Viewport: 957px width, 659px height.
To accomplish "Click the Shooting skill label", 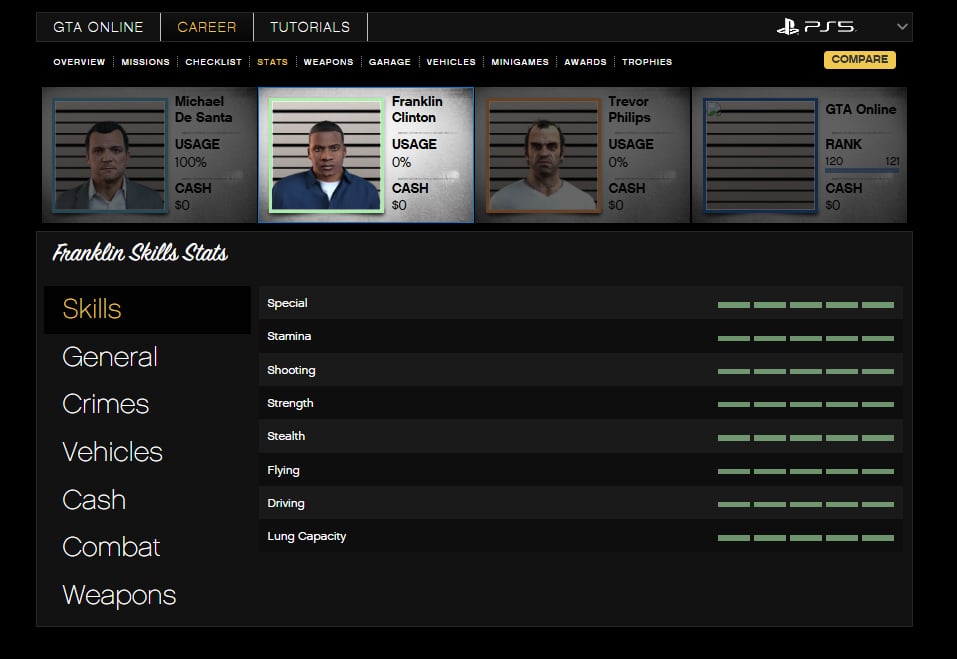I will point(291,370).
